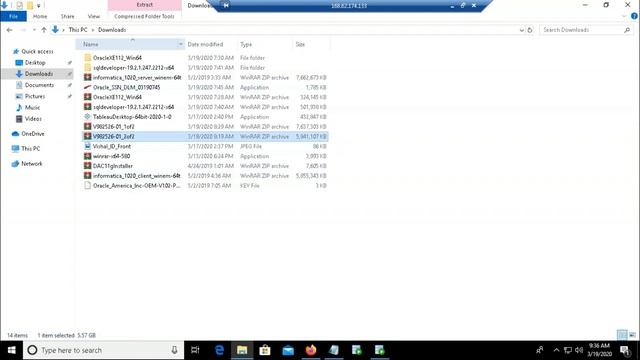Screen dimensions: 640x360
Task: Click This PC in the address breadcrumb
Action: click(x=78, y=30)
